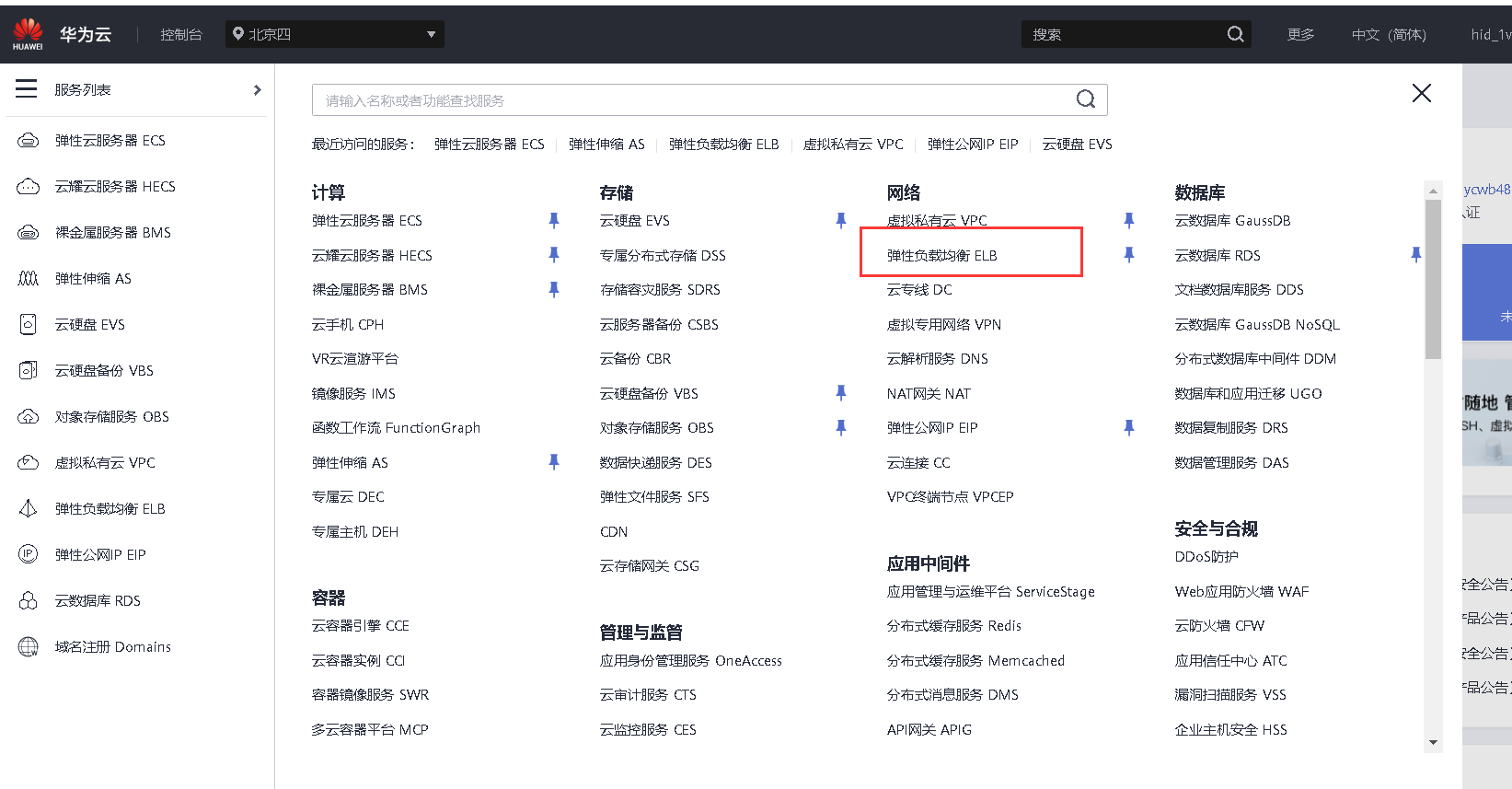Open 镜像服务 IMS service
Viewport: 1512px width, 789px height.
pyautogui.click(x=353, y=394)
